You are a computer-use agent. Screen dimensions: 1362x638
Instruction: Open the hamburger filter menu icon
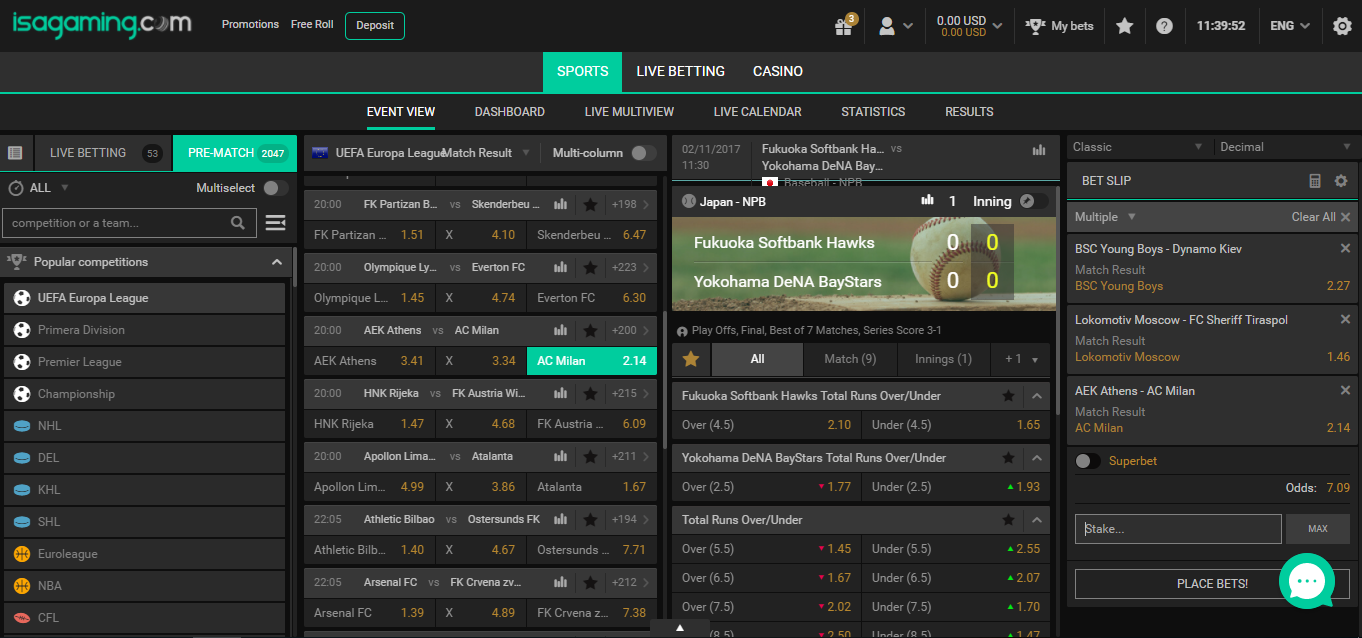(275, 223)
